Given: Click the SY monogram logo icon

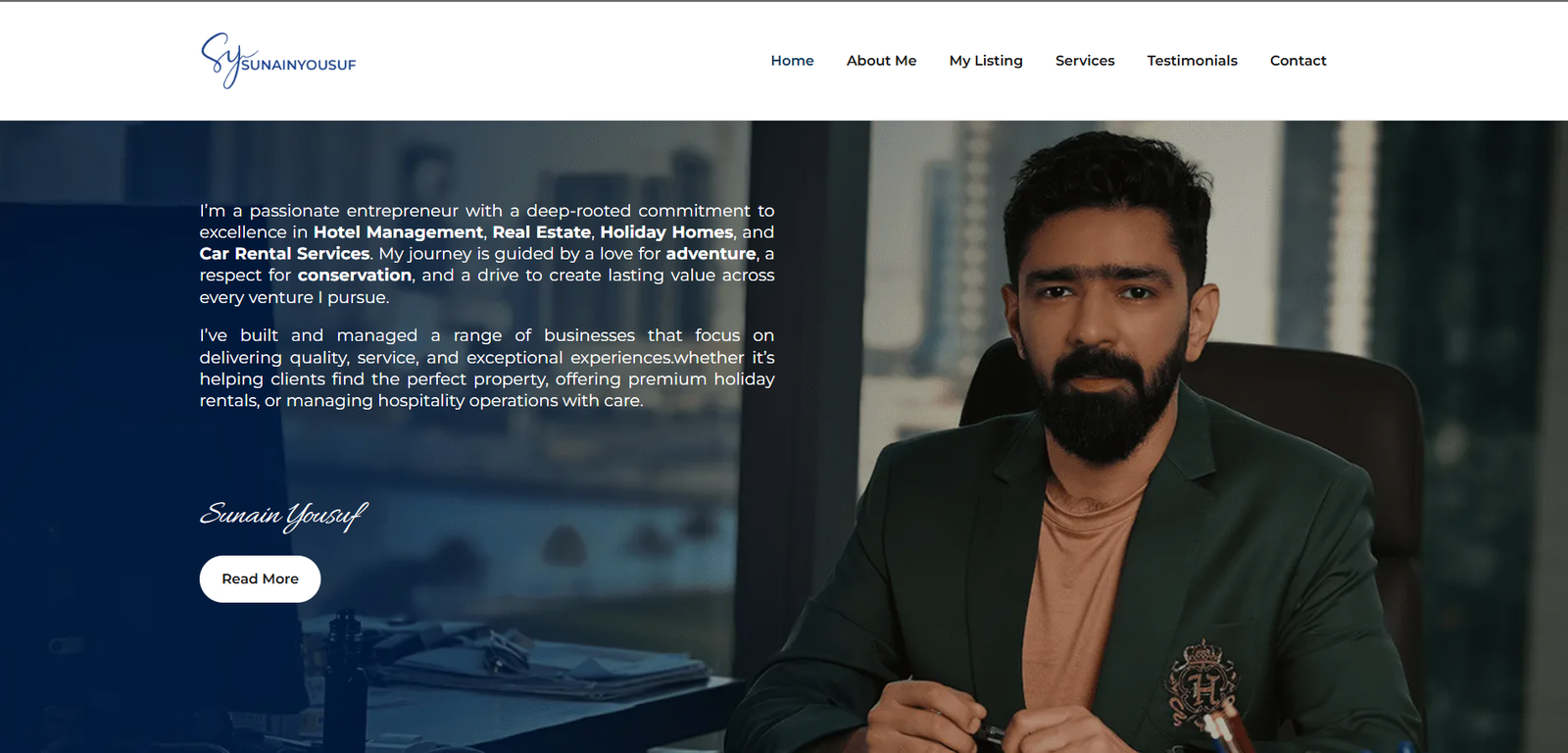Looking at the screenshot, I should 220,59.
